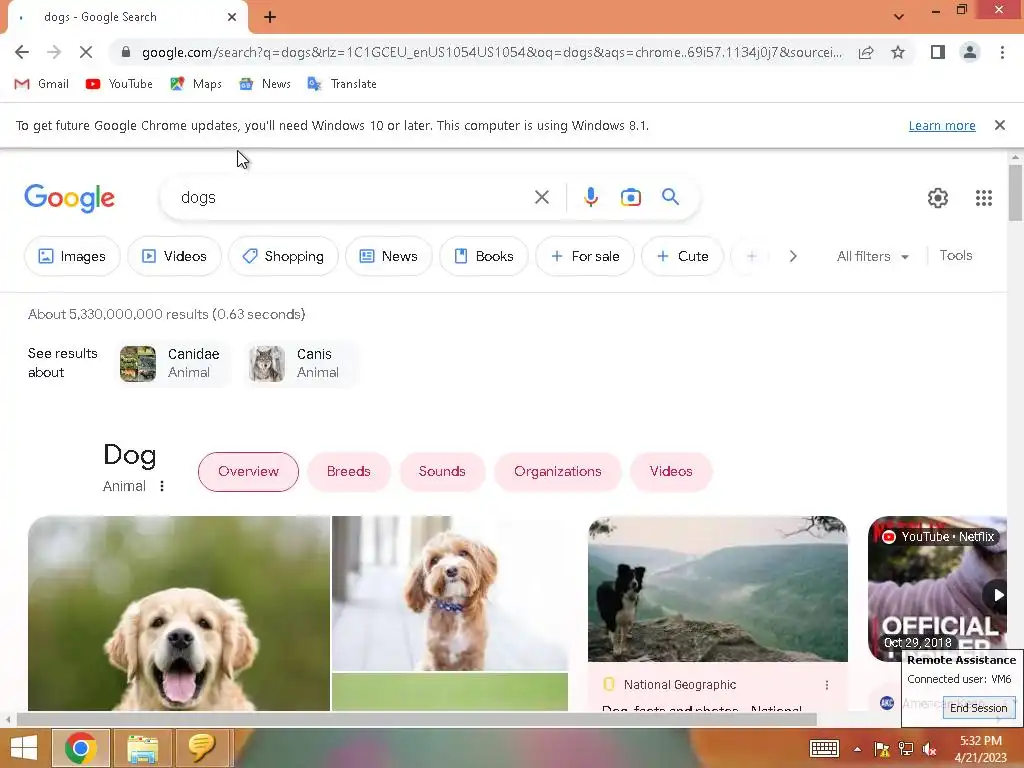Open Chrome three-dot menu
The height and width of the screenshot is (768, 1024).
coord(1002,52)
